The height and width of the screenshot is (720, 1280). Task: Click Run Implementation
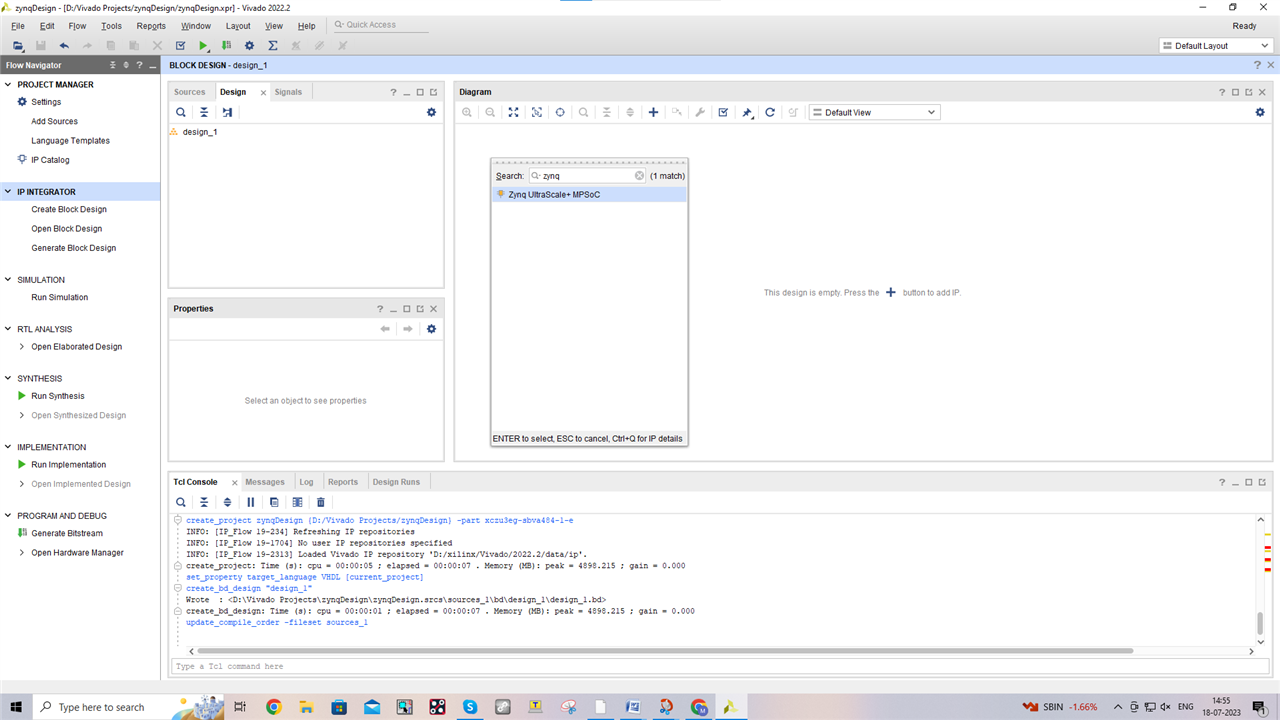click(x=68, y=465)
